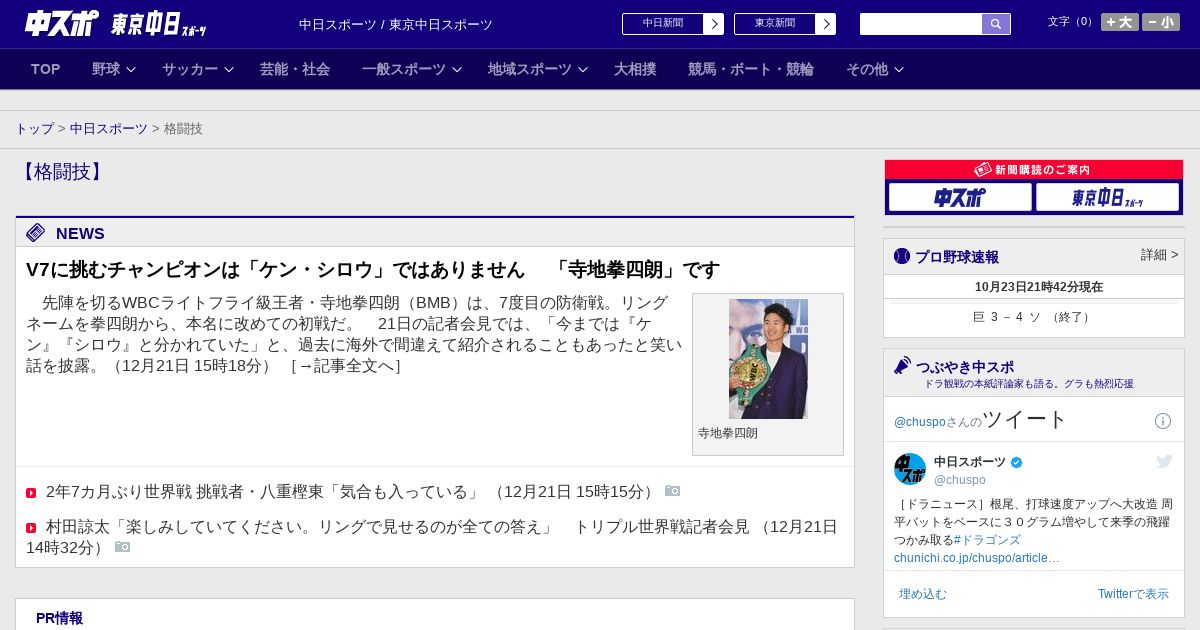Click red bullet icon before 八重樫東 article
Screen dimensions: 1200x630
coord(31,493)
